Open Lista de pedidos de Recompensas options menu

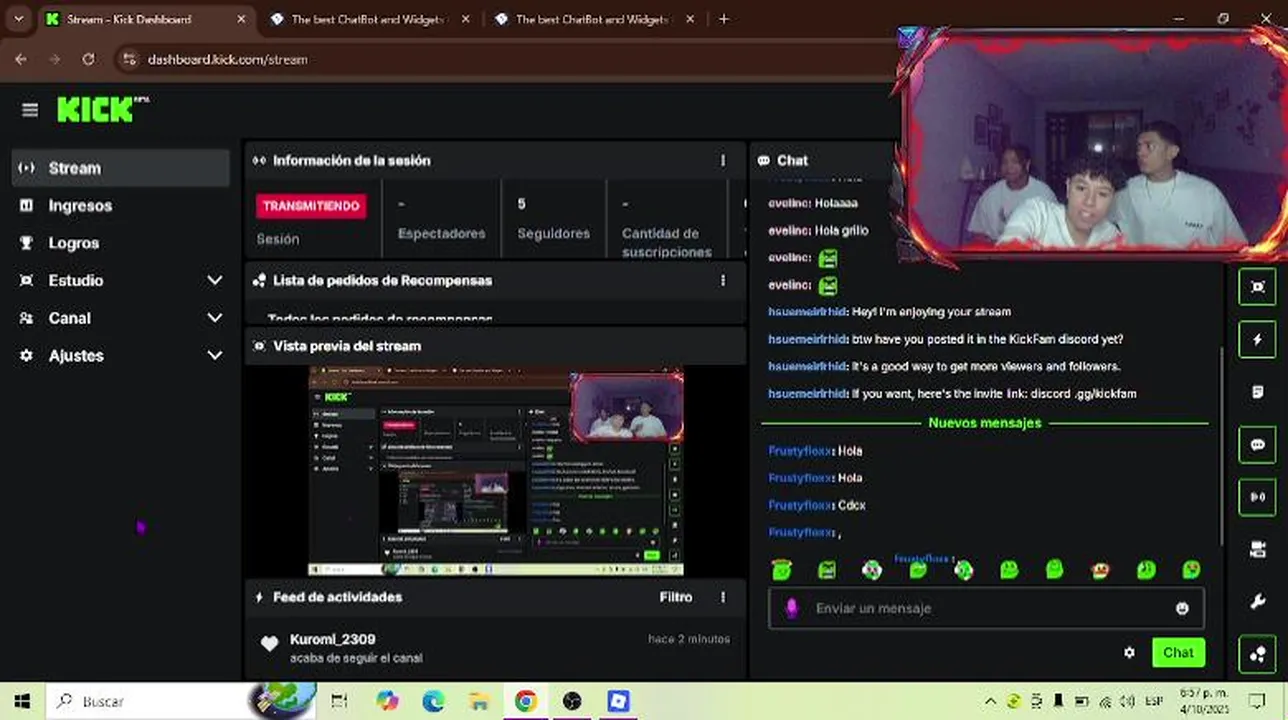point(723,280)
